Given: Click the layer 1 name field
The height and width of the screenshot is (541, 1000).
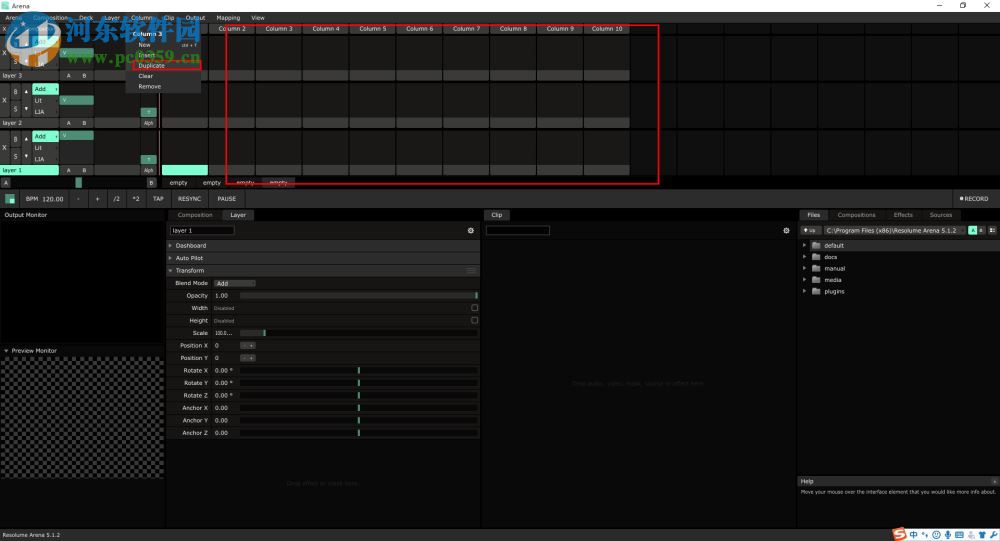Looking at the screenshot, I should point(202,230).
